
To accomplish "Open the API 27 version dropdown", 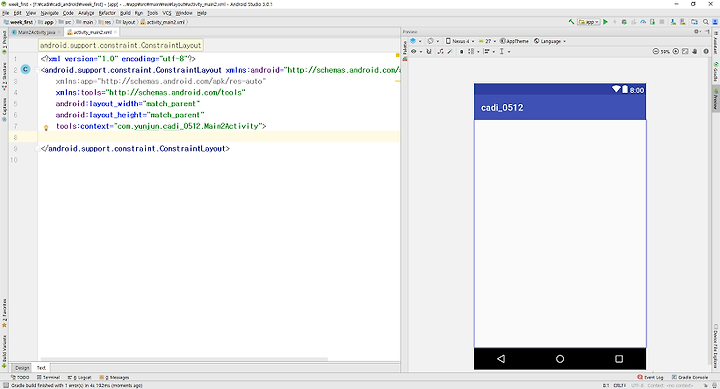I will pyautogui.click(x=487, y=41).
